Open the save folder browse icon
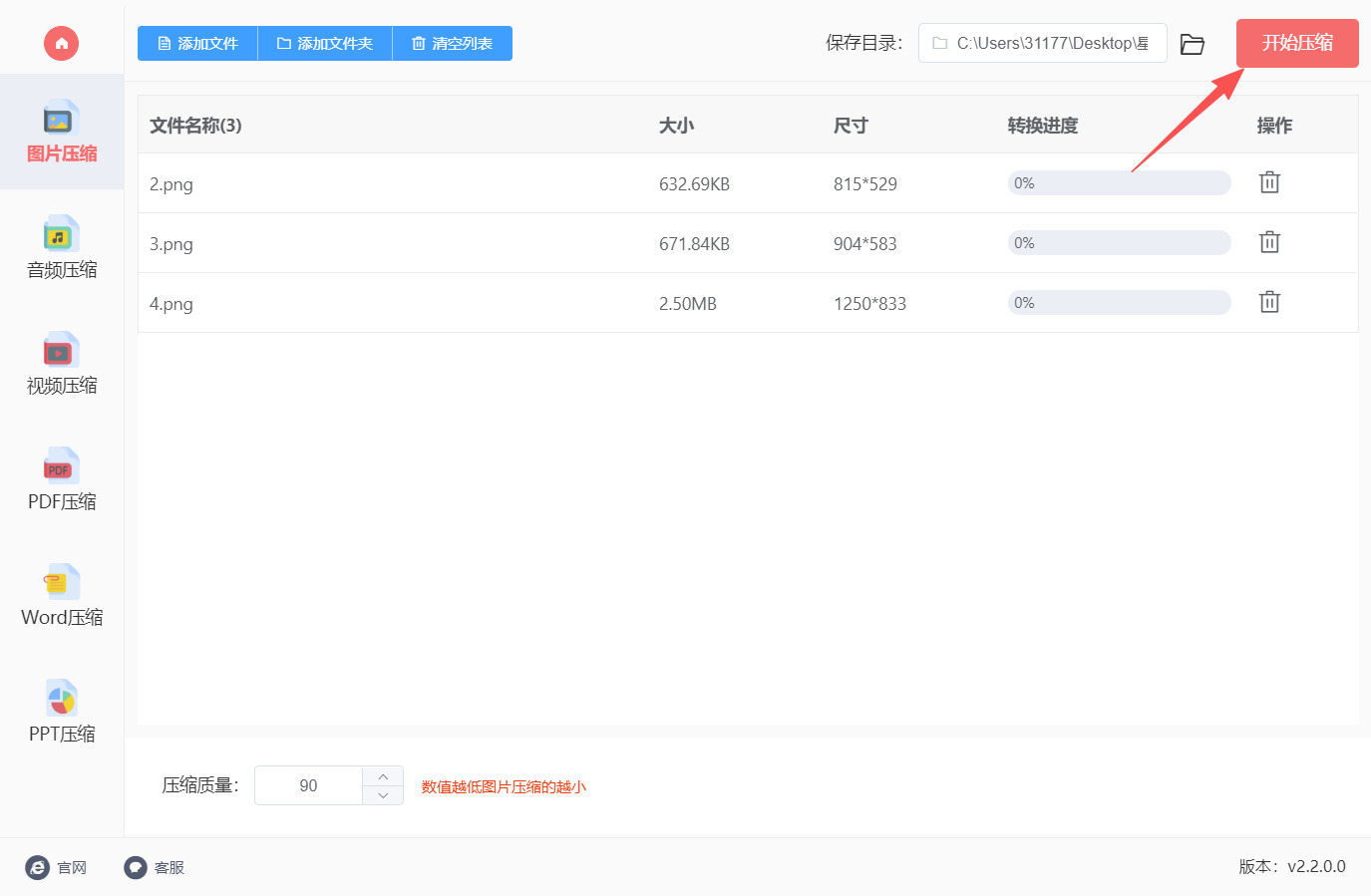1371x896 pixels. tap(1193, 44)
